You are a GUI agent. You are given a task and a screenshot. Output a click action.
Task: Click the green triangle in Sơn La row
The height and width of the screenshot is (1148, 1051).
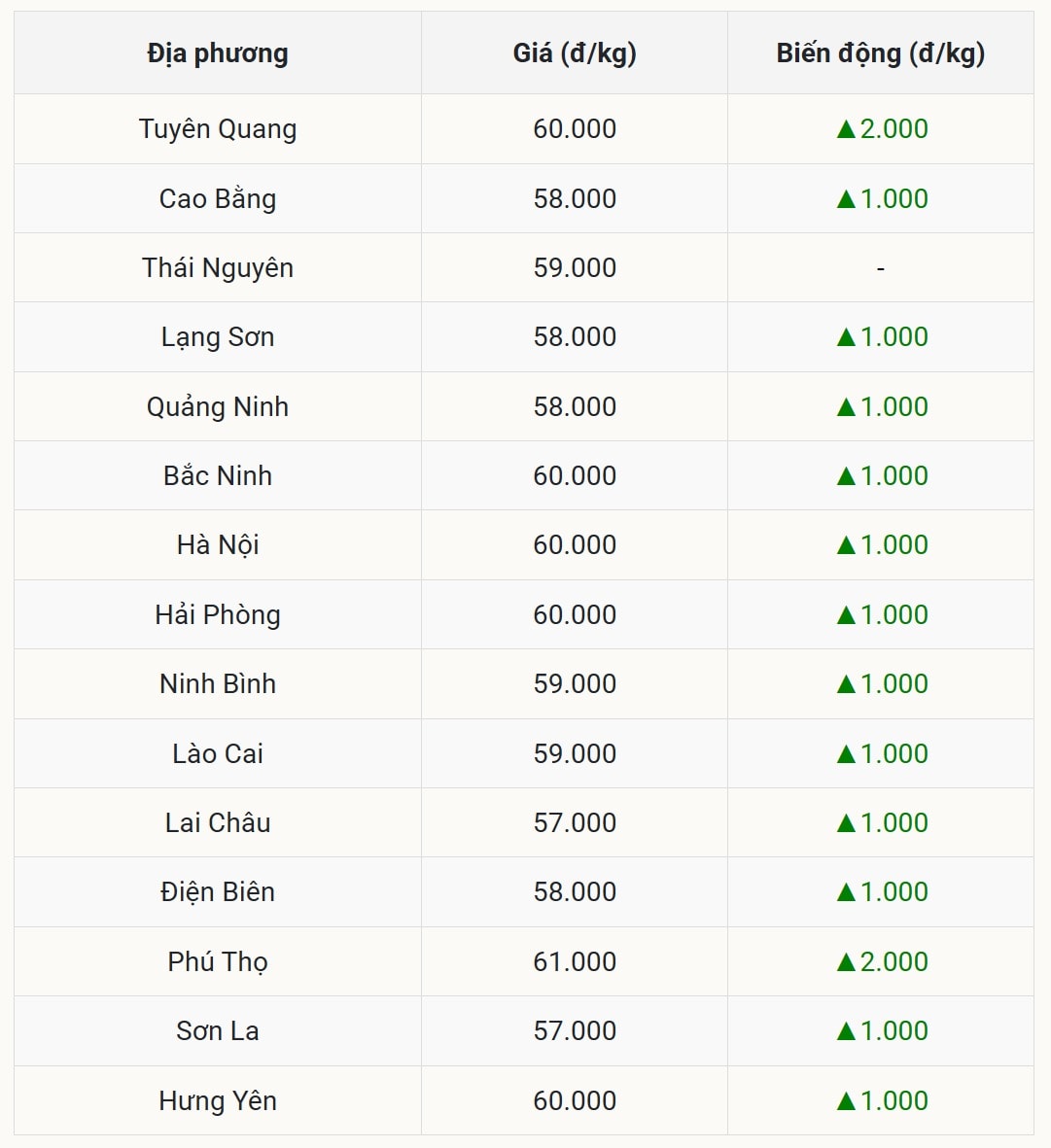pos(846,1031)
